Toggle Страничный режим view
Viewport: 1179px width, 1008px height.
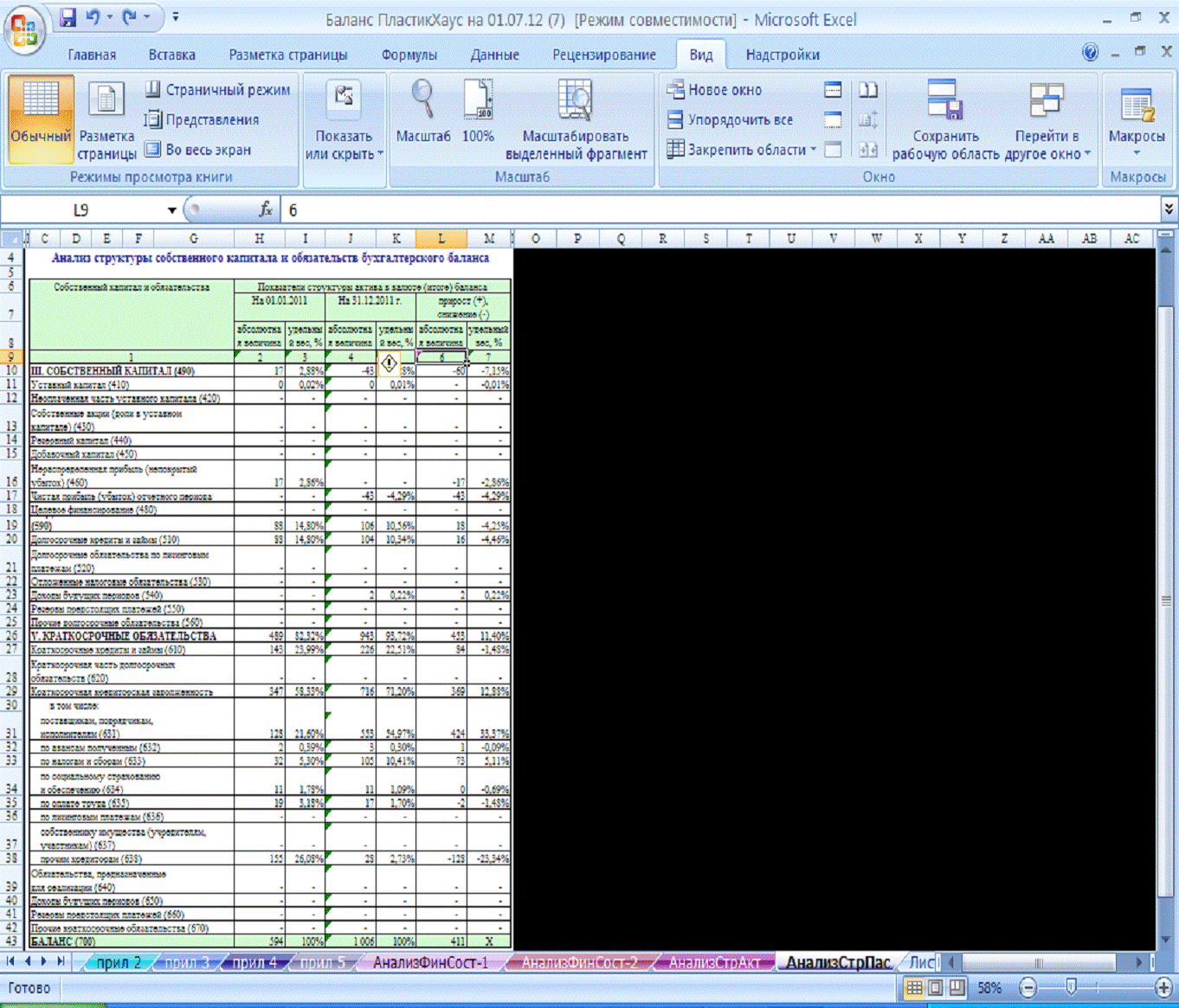tap(218, 90)
